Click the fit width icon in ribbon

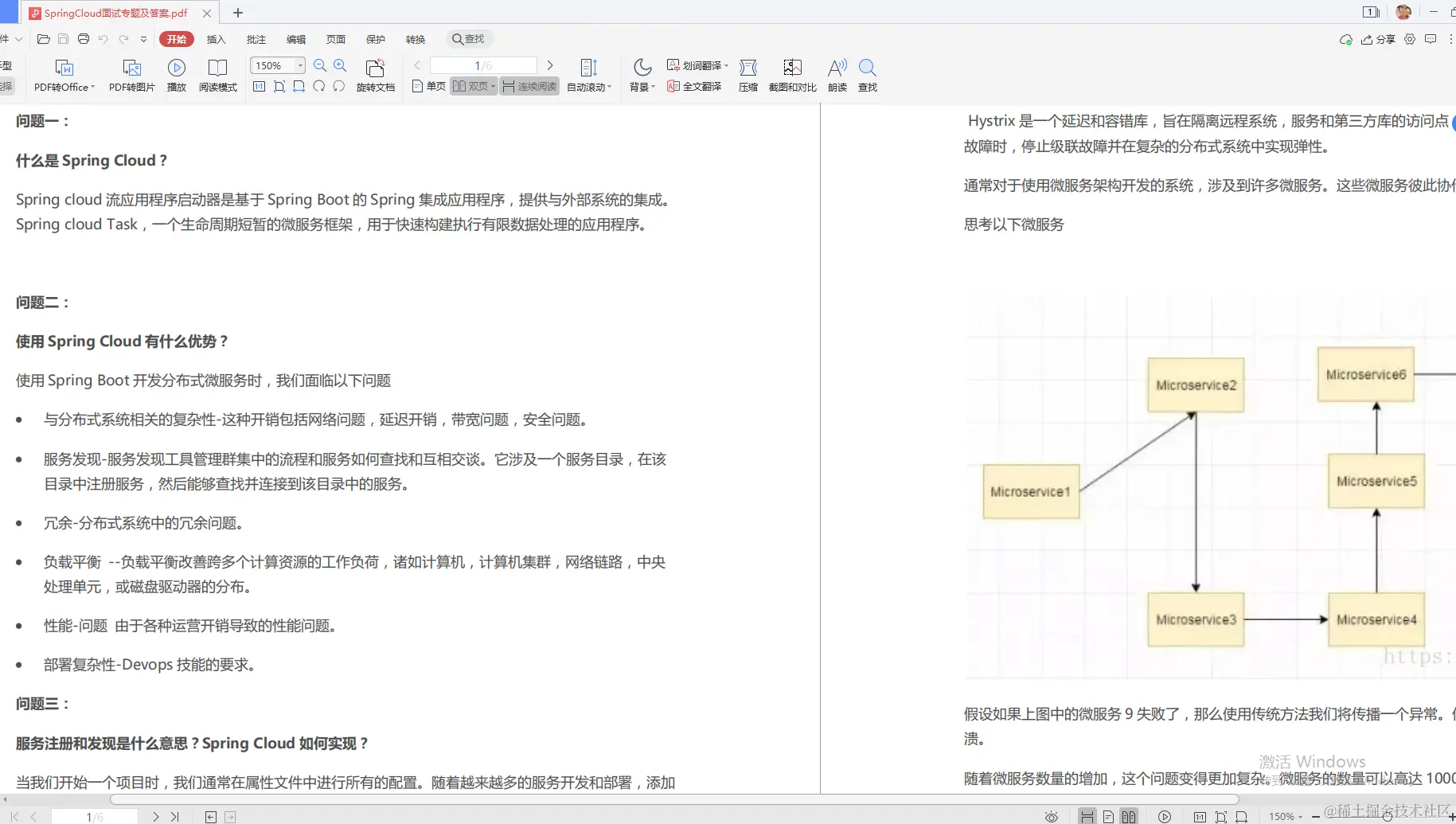coord(299,86)
